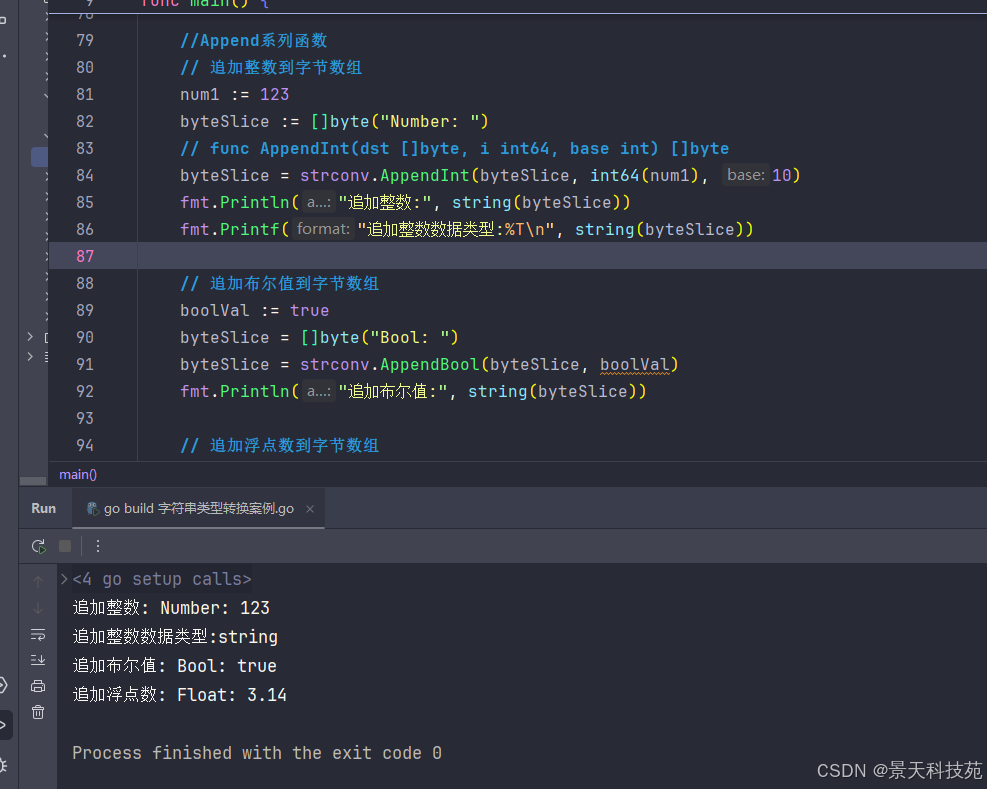The height and width of the screenshot is (789, 987).
Task: Click the down arrow in console gutter
Action: (x=38, y=608)
